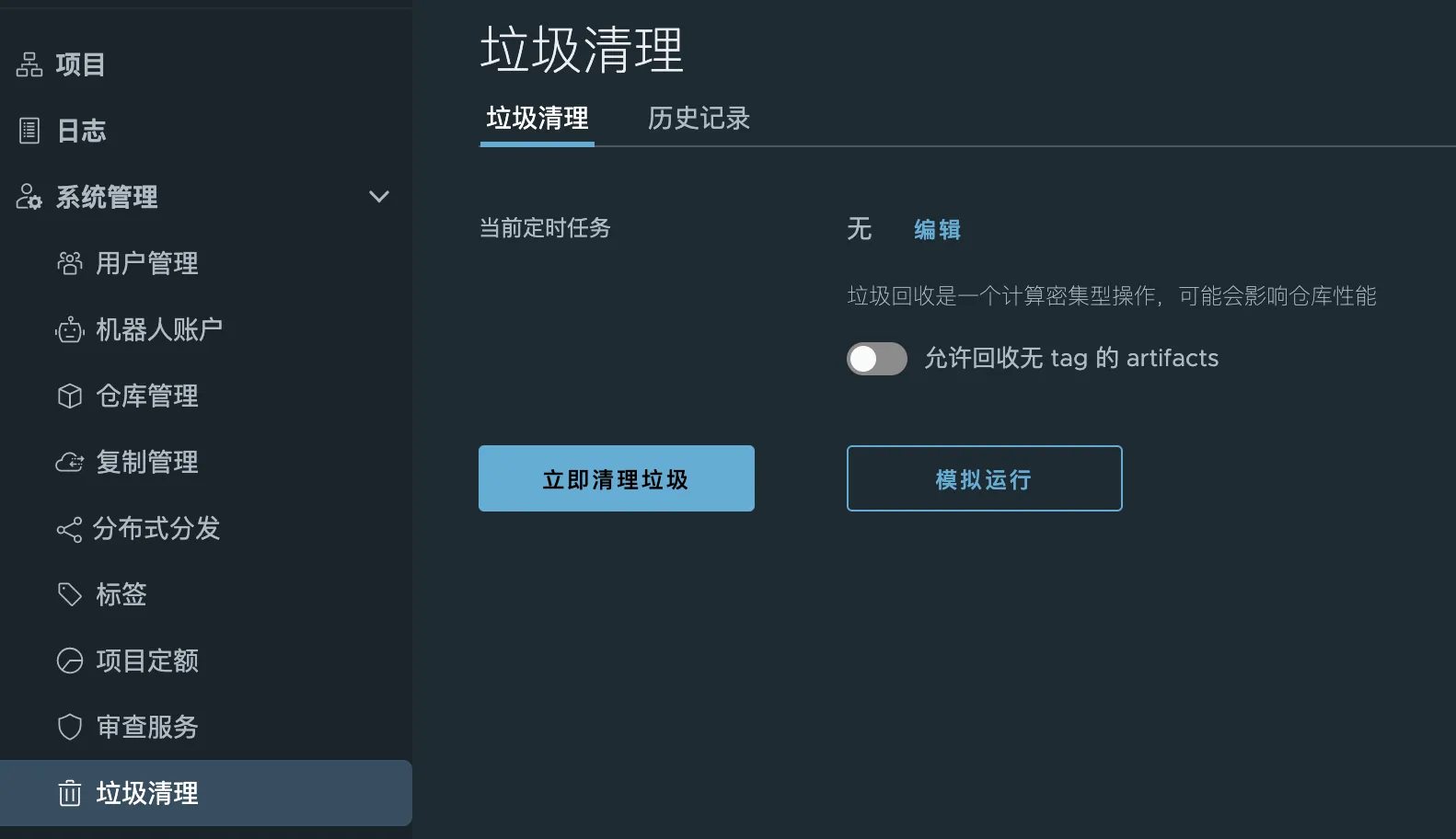
Task: Click the 复制管理 cloud icon
Action: (x=70, y=462)
